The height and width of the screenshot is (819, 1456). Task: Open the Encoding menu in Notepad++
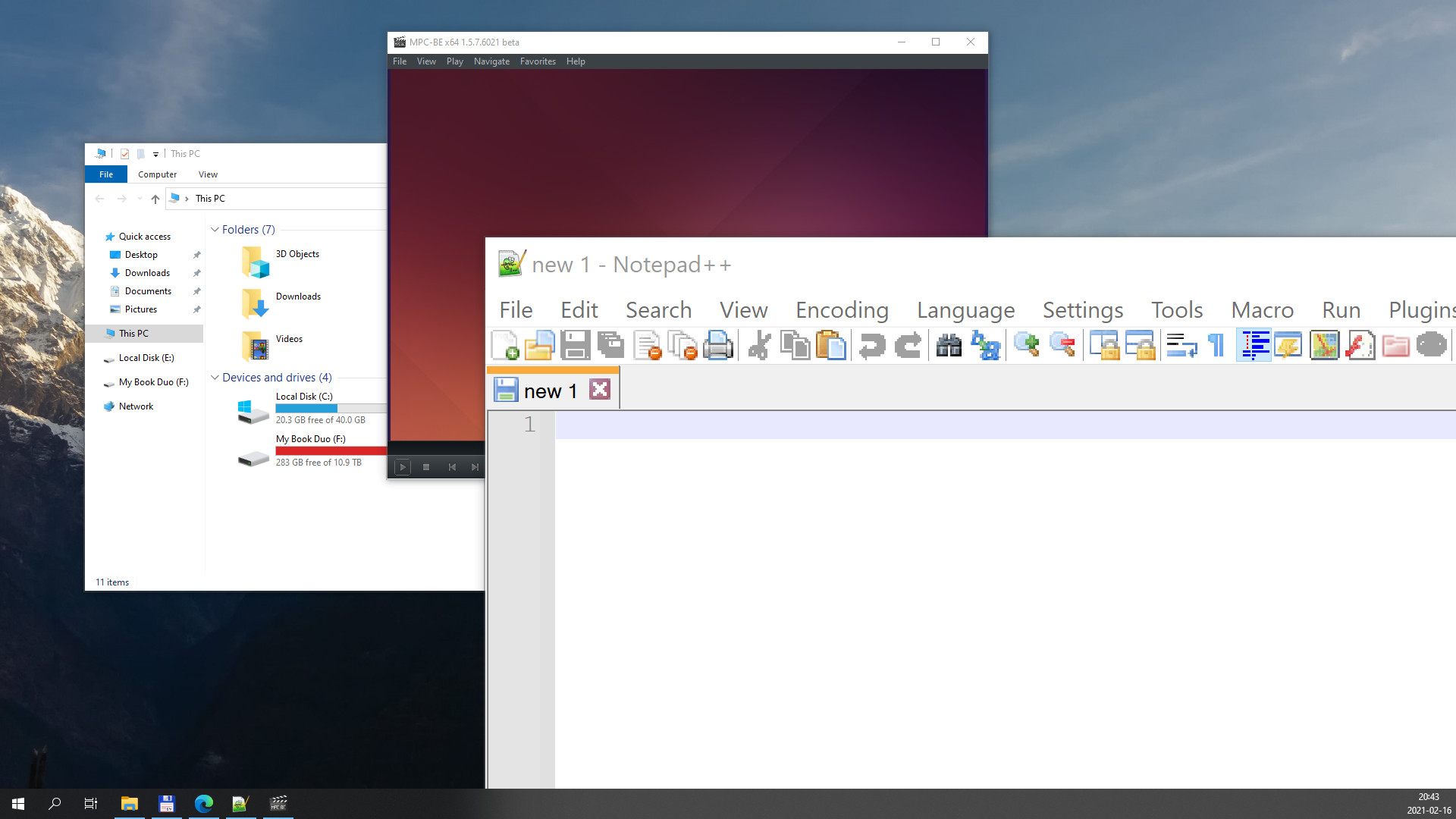842,309
